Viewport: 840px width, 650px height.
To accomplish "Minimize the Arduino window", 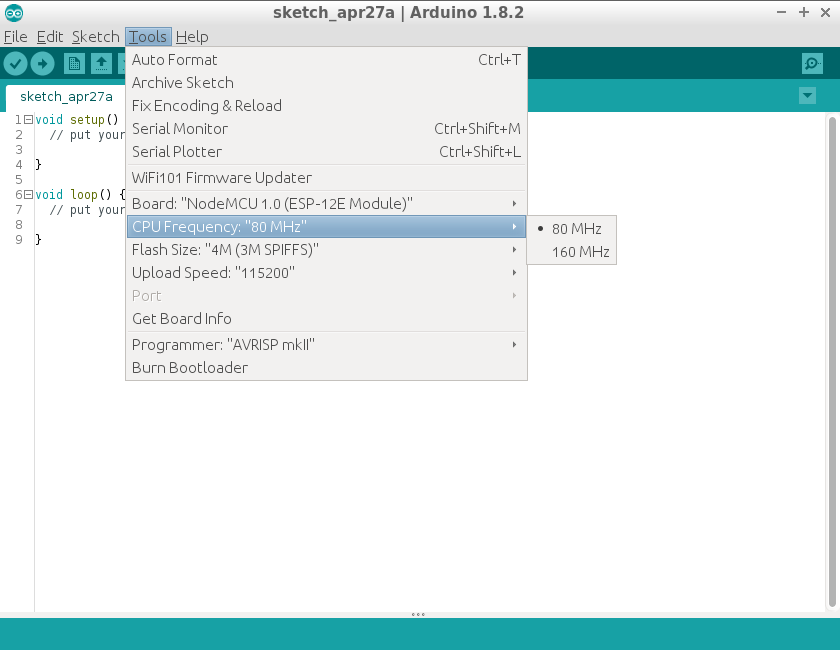I will pyautogui.click(x=782, y=12).
